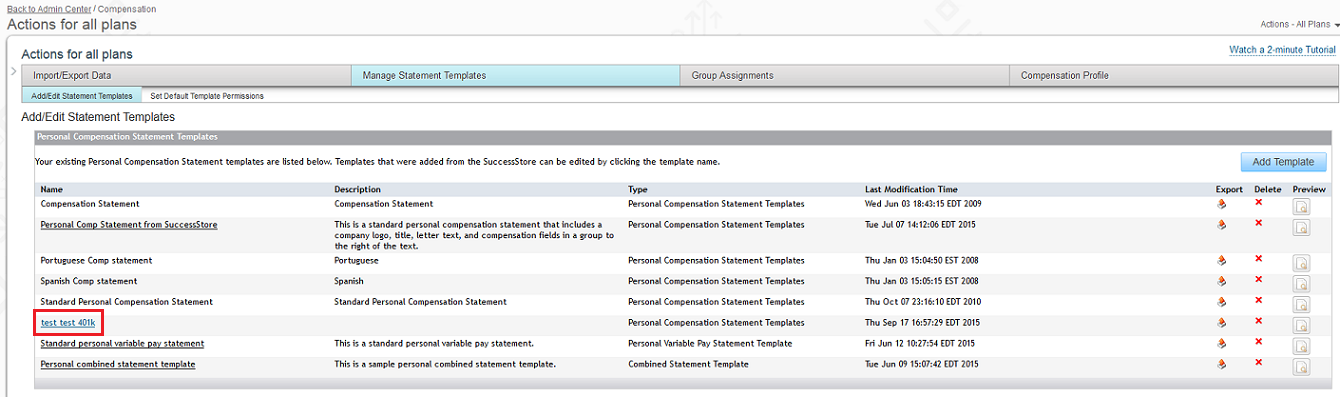
Task: Click the Description column header
Action: 358,189
